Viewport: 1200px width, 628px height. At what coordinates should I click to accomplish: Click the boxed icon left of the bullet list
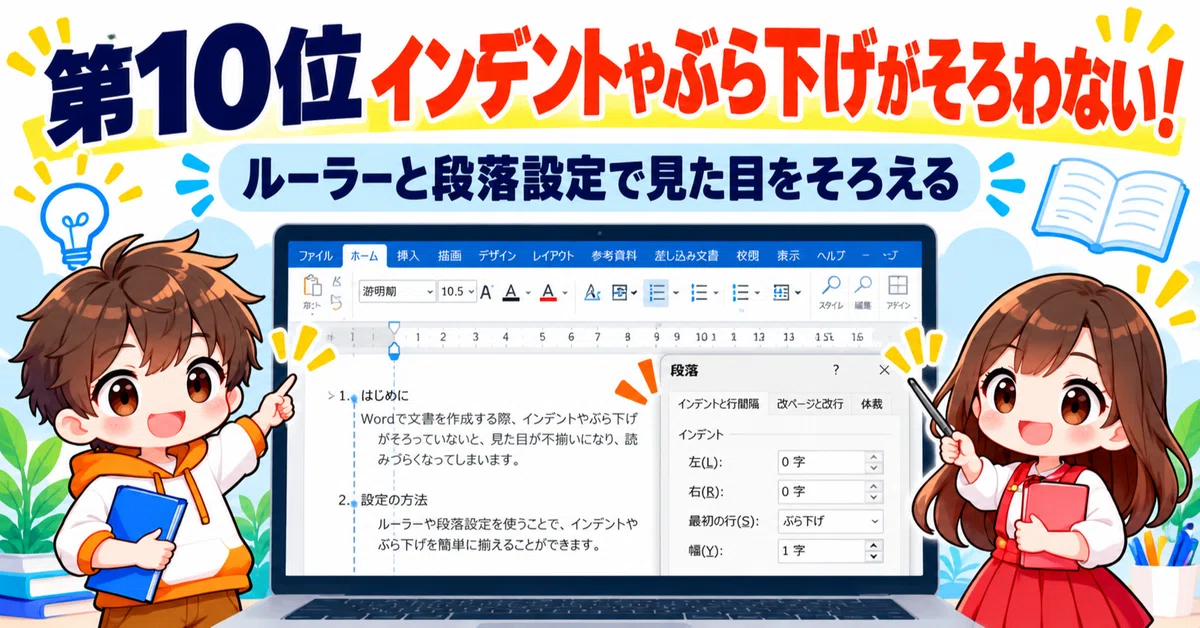pyautogui.click(x=620, y=292)
